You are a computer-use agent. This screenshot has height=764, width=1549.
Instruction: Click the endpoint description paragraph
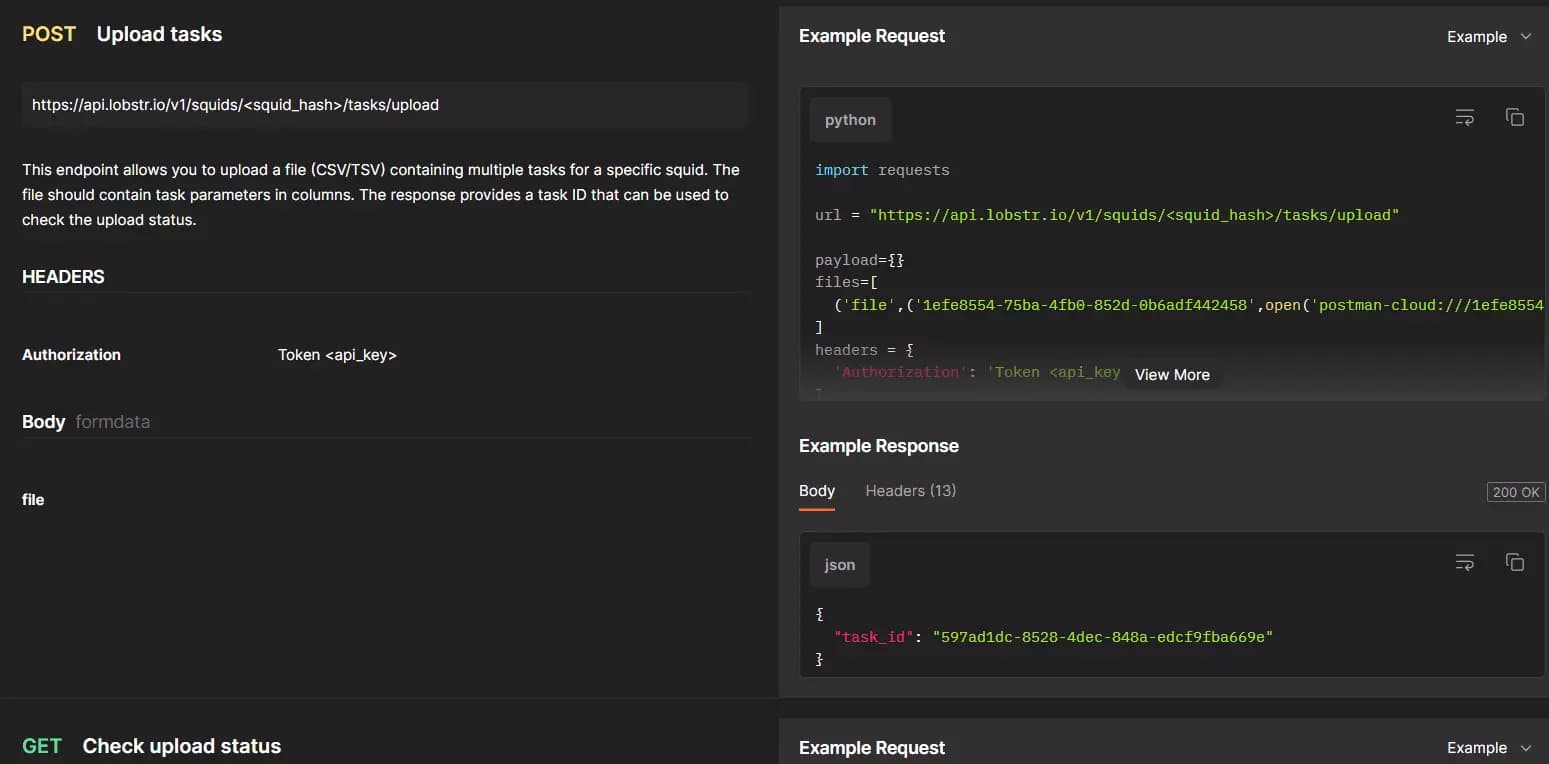click(381, 195)
